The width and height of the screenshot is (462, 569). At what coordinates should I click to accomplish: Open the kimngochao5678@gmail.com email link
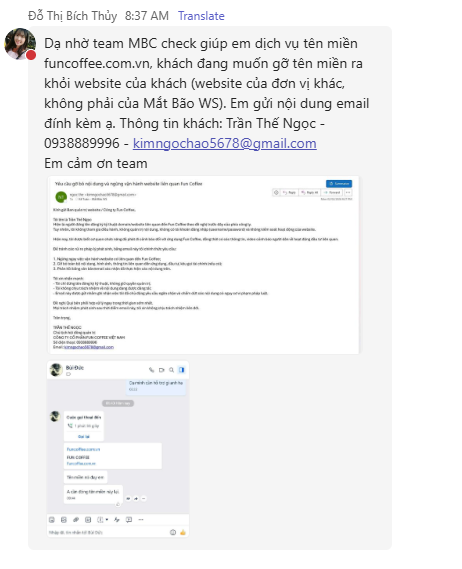[225, 143]
